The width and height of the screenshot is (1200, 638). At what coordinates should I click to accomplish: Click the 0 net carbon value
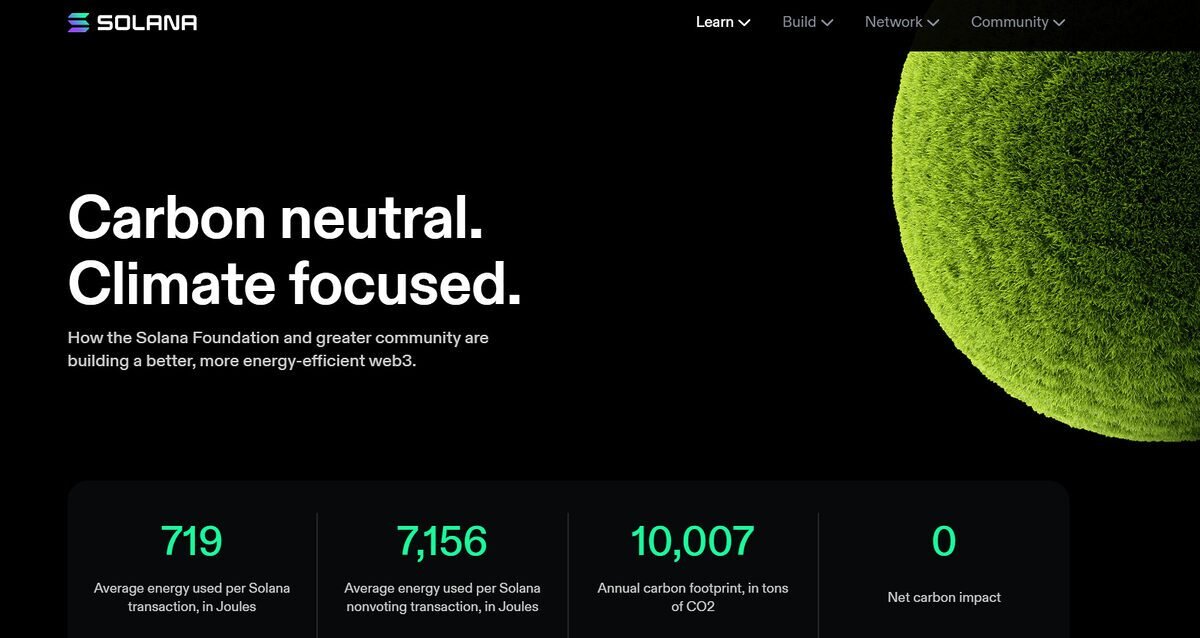pos(944,541)
